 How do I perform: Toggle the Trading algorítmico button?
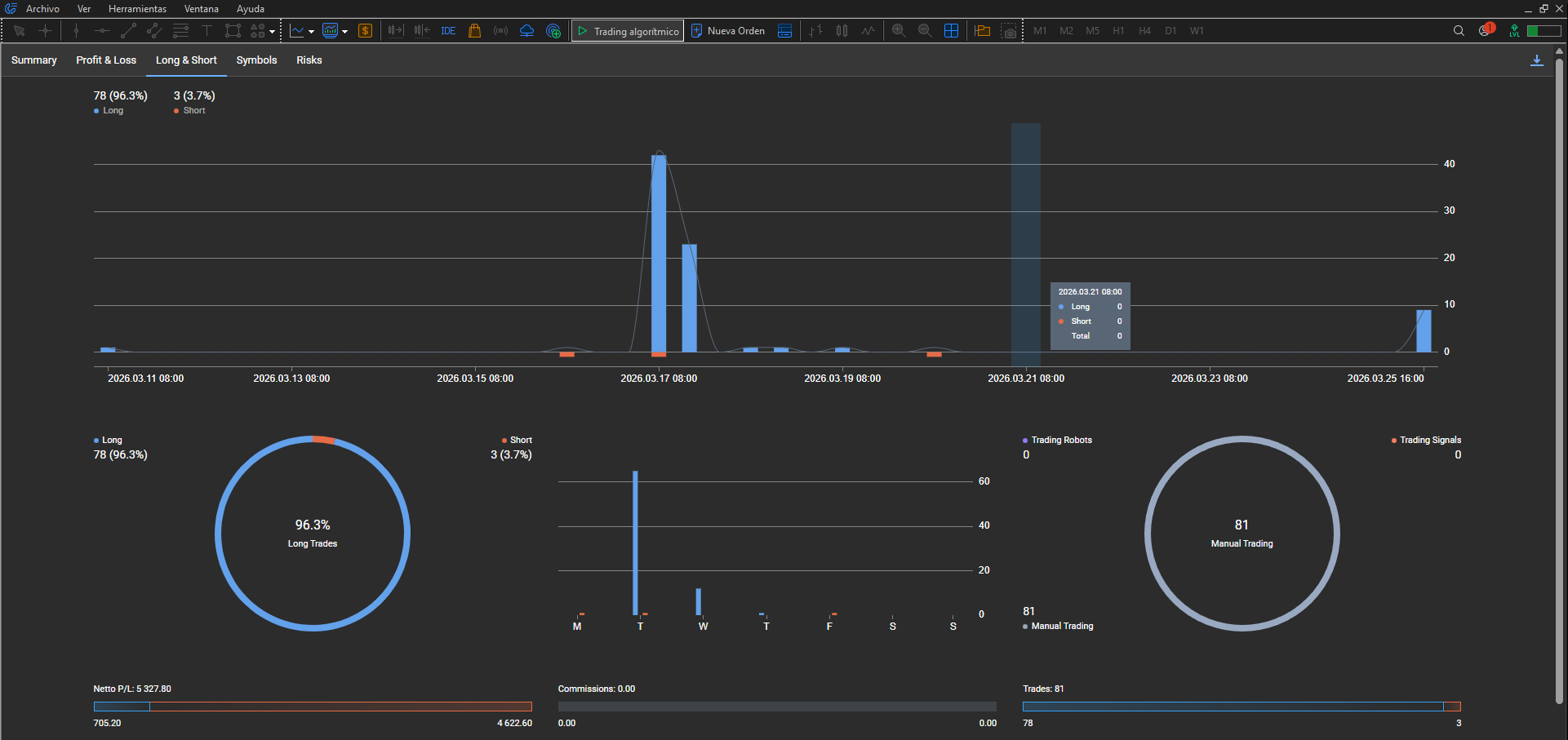pos(628,31)
